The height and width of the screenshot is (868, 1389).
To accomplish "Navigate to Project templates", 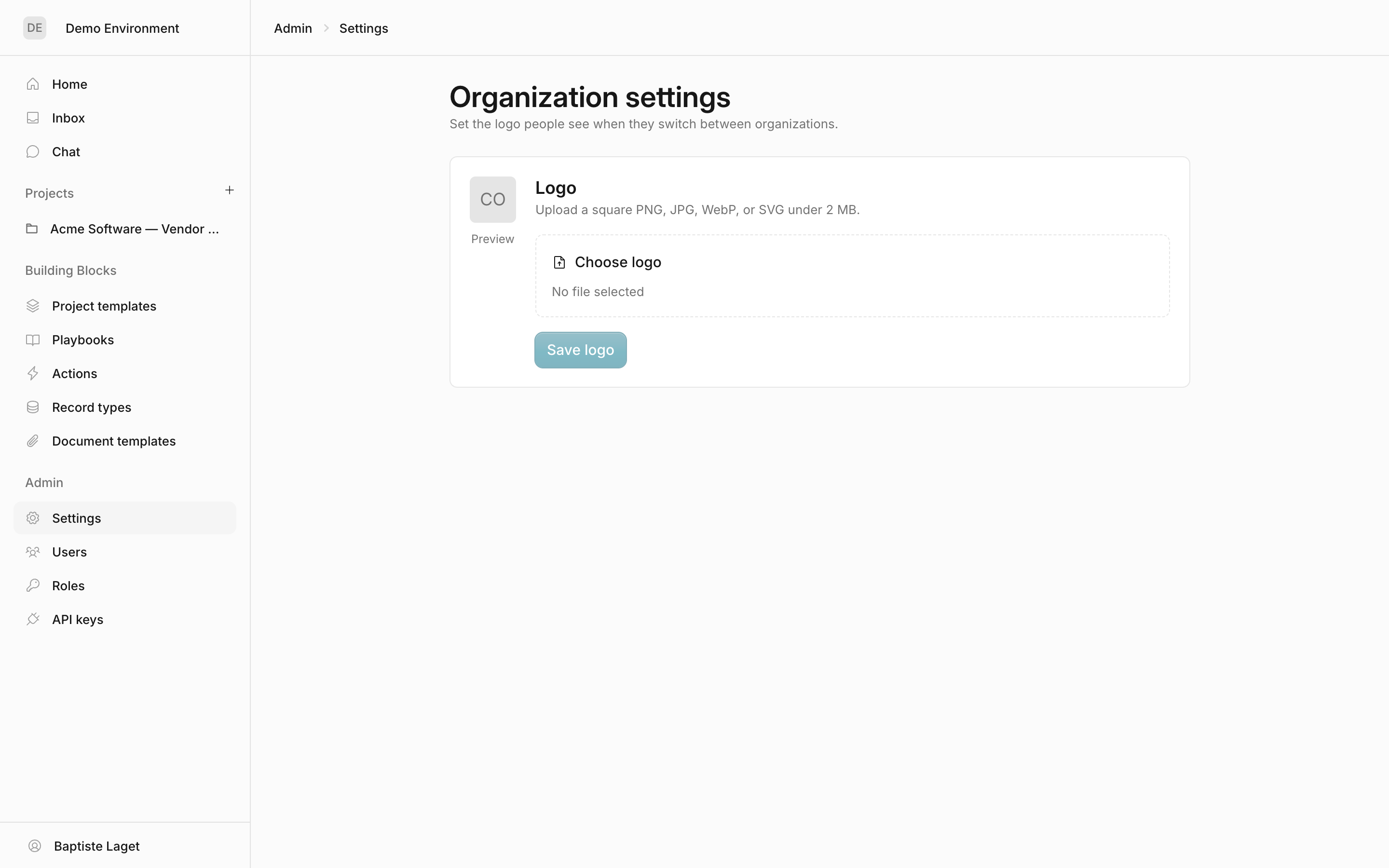I will (124, 306).
